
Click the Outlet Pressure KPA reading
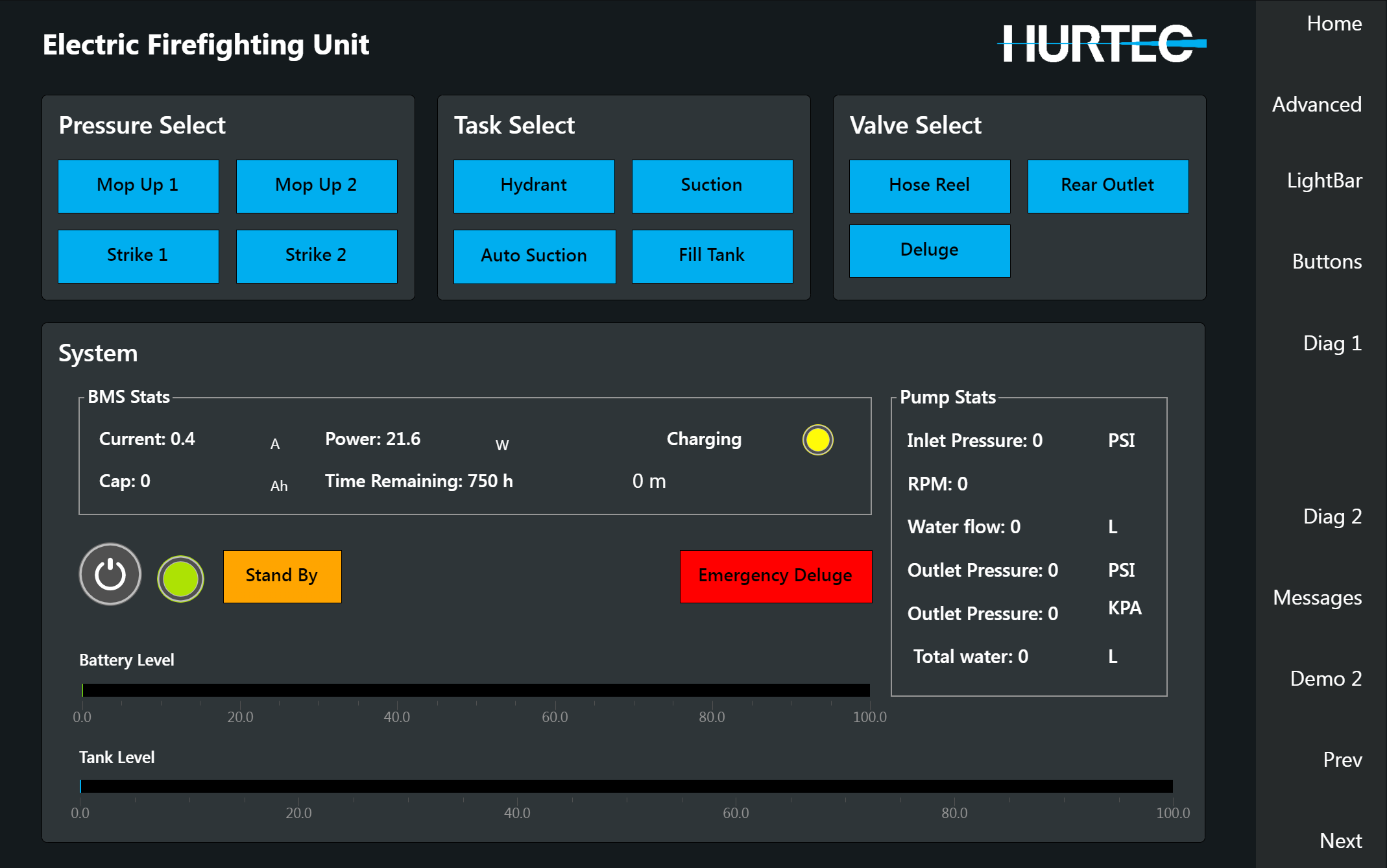coord(983,614)
